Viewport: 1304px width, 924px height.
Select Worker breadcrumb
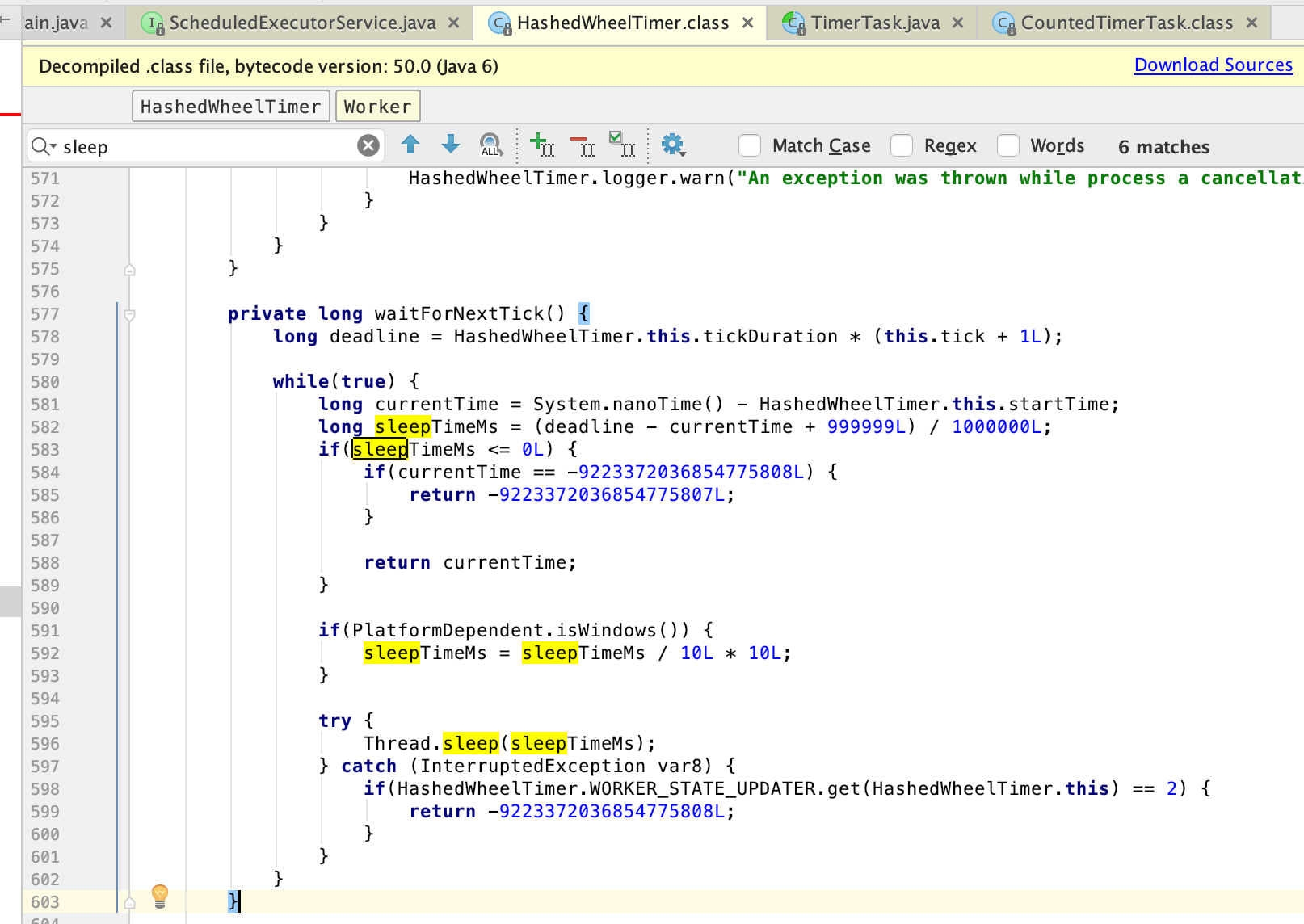[x=377, y=107]
